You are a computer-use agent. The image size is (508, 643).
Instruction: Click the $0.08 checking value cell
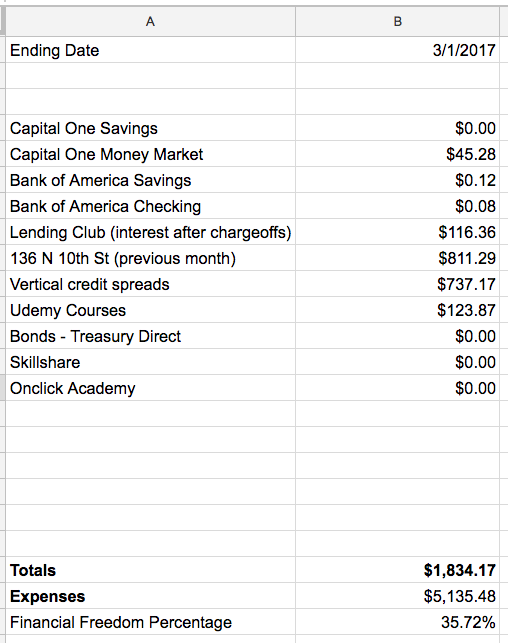coord(397,206)
